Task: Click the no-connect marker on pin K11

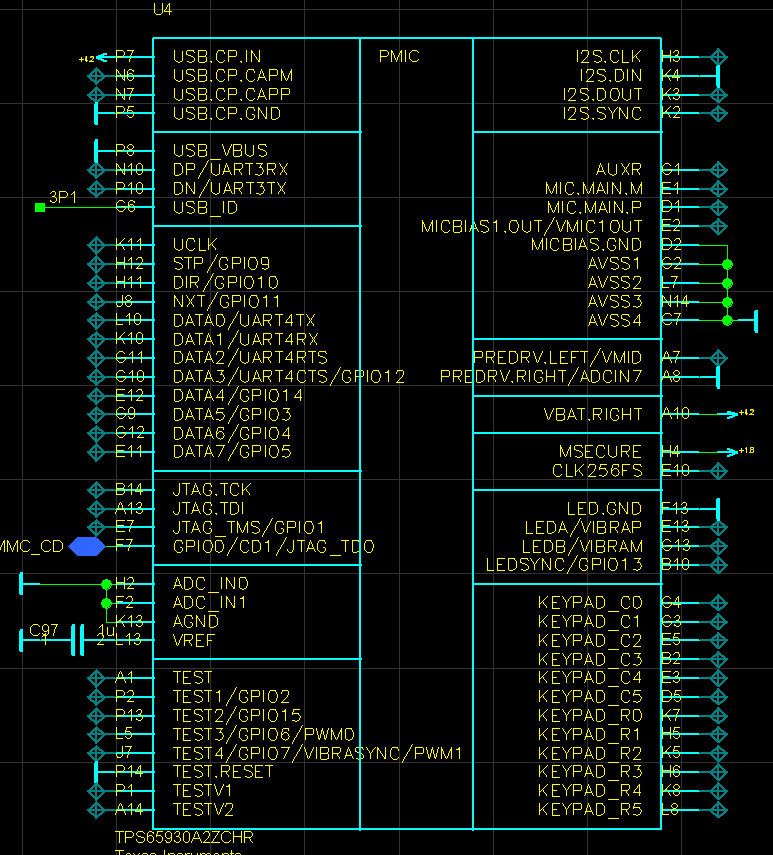Action: tap(96, 245)
